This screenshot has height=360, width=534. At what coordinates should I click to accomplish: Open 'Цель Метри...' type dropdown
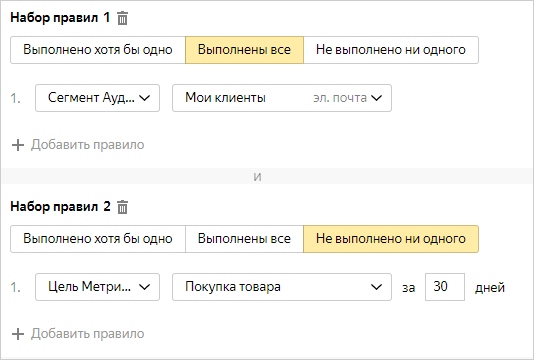click(97, 287)
